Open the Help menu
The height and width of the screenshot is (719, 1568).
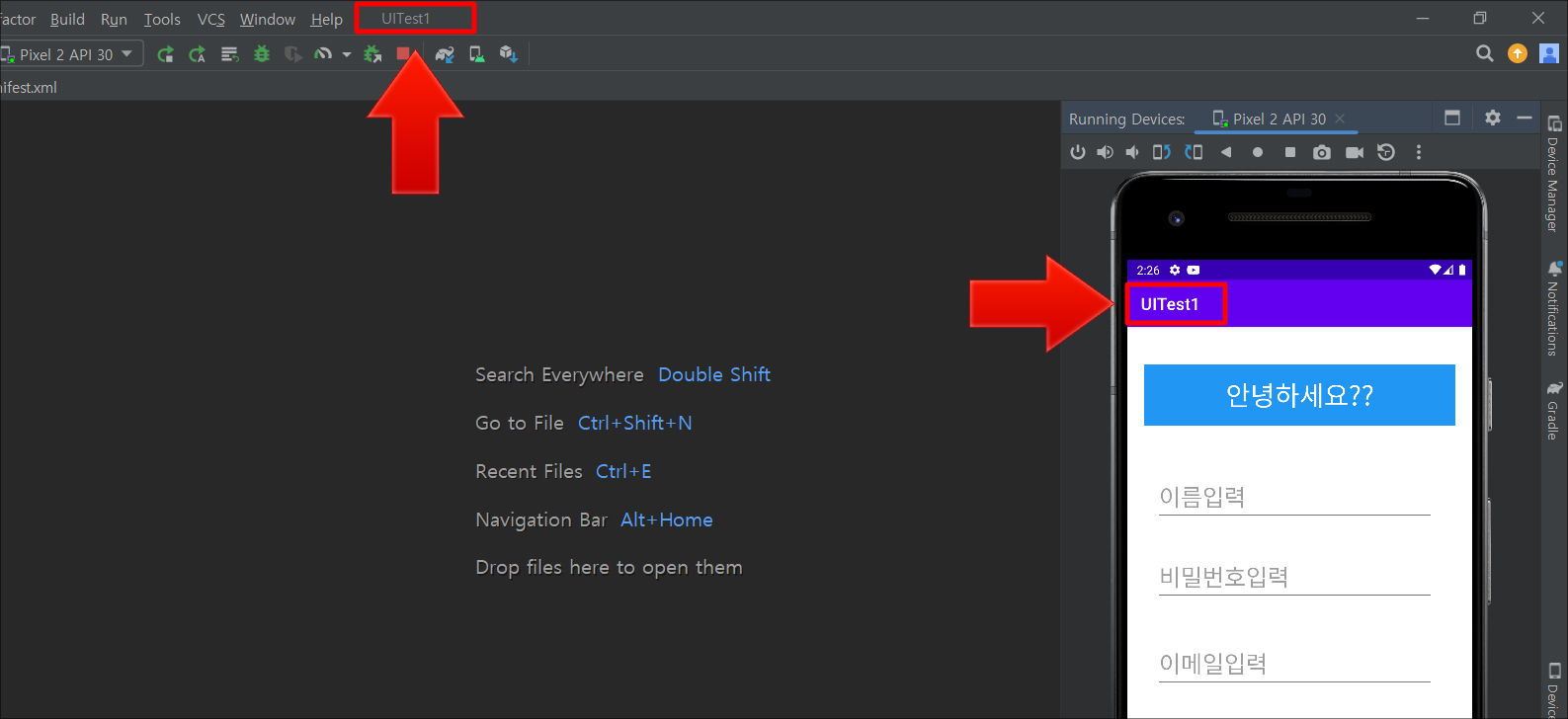pyautogui.click(x=326, y=19)
